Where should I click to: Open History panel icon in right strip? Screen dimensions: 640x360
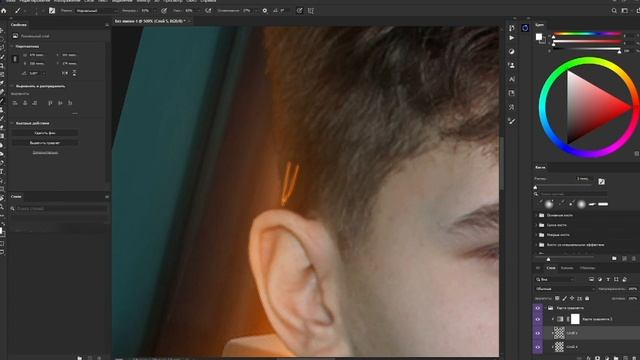pos(512,28)
